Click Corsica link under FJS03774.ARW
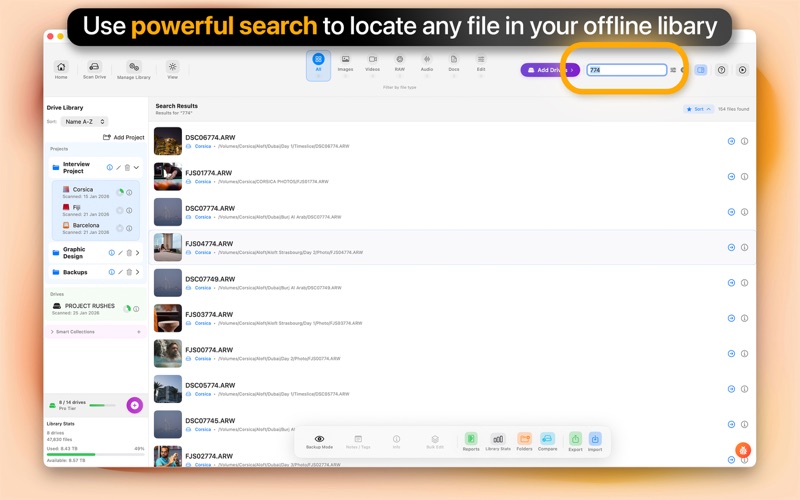The image size is (800, 500). [x=203, y=323]
